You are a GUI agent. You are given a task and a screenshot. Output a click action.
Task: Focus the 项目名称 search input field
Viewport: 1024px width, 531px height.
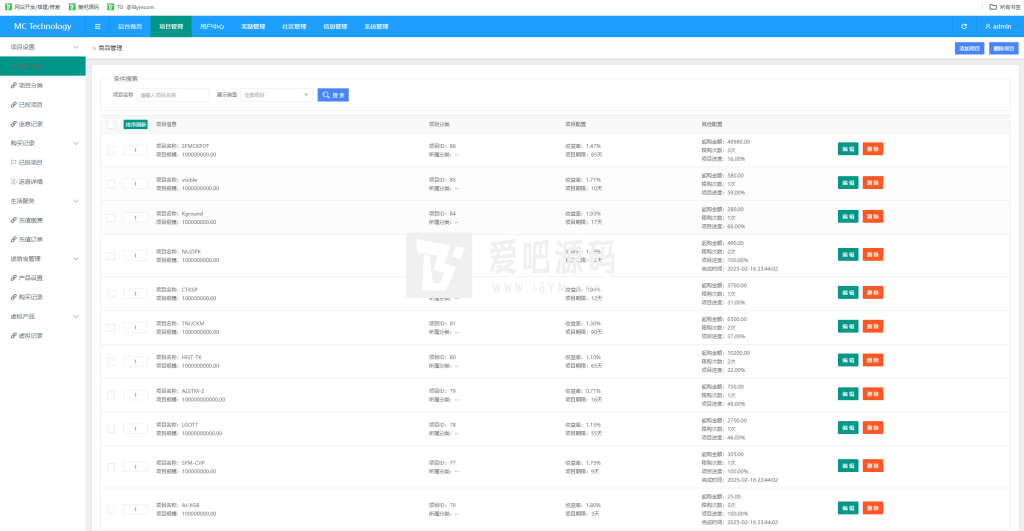coord(172,95)
